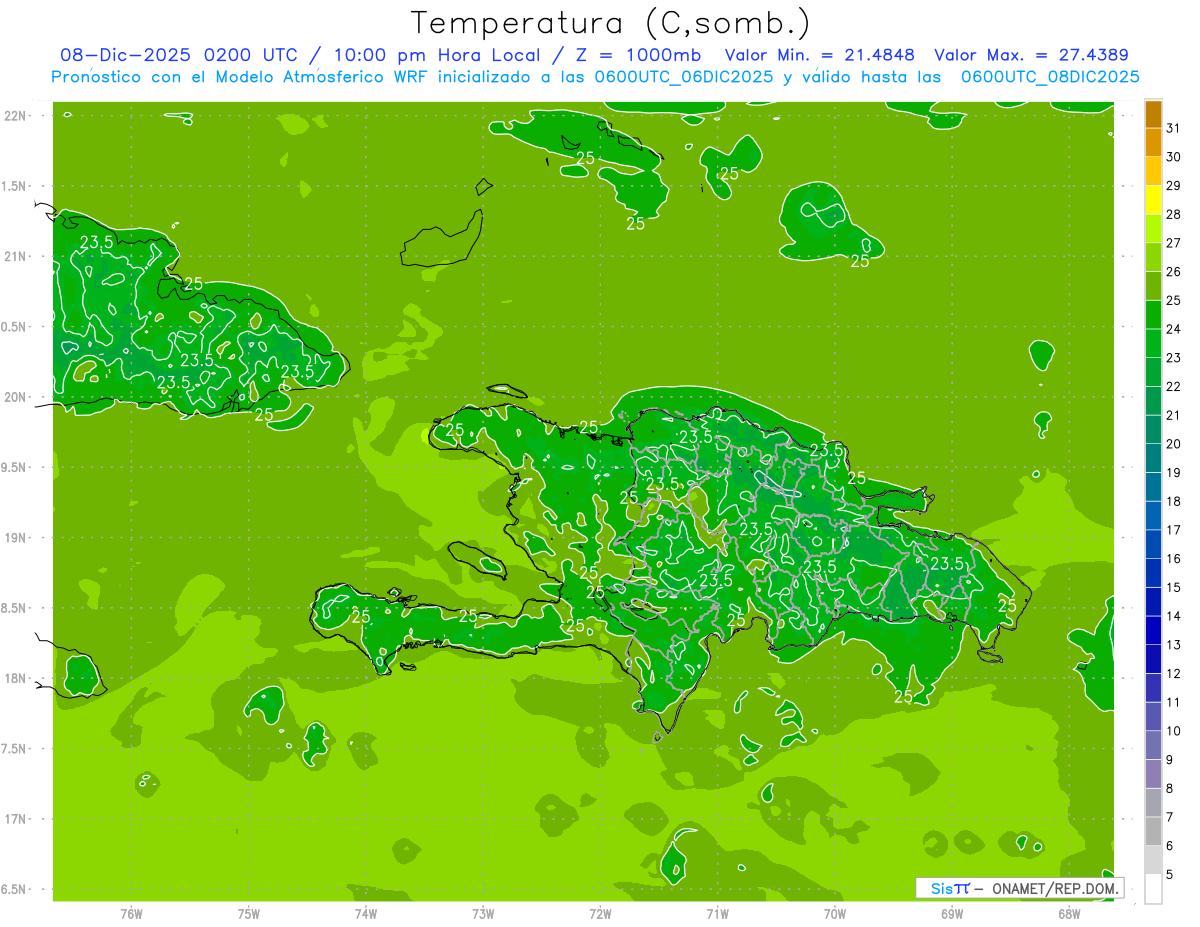Click longitude axis label '72W'

(x=600, y=913)
